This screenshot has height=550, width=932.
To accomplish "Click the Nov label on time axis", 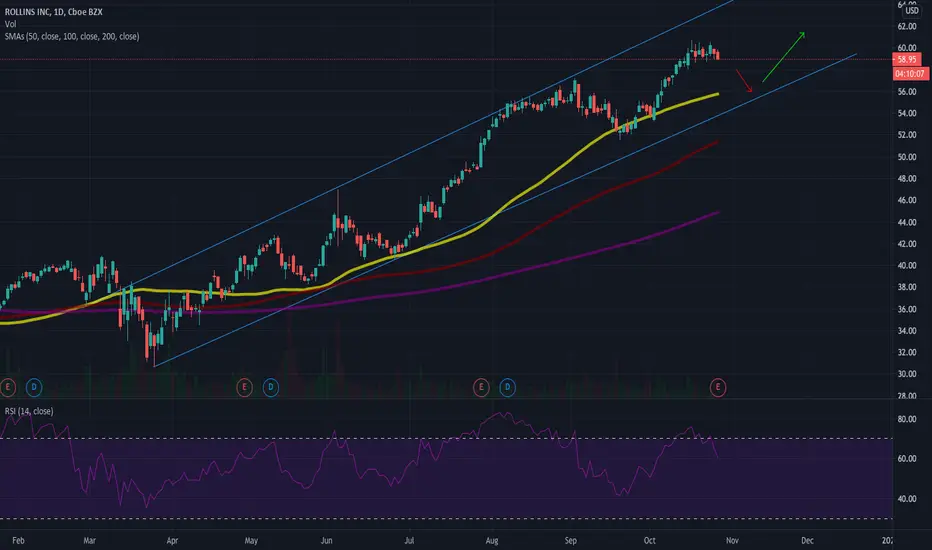I will pos(732,540).
